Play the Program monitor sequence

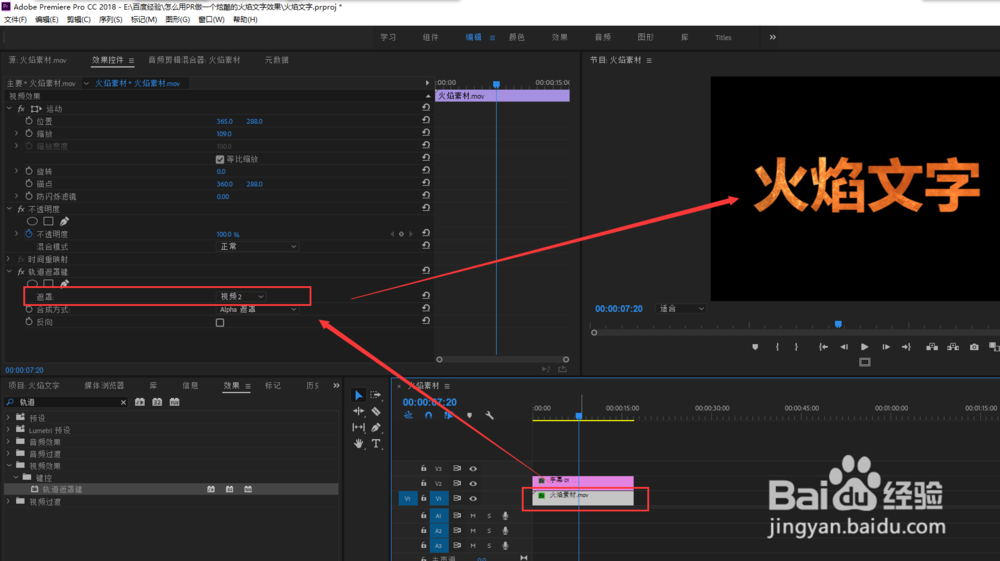coord(864,347)
